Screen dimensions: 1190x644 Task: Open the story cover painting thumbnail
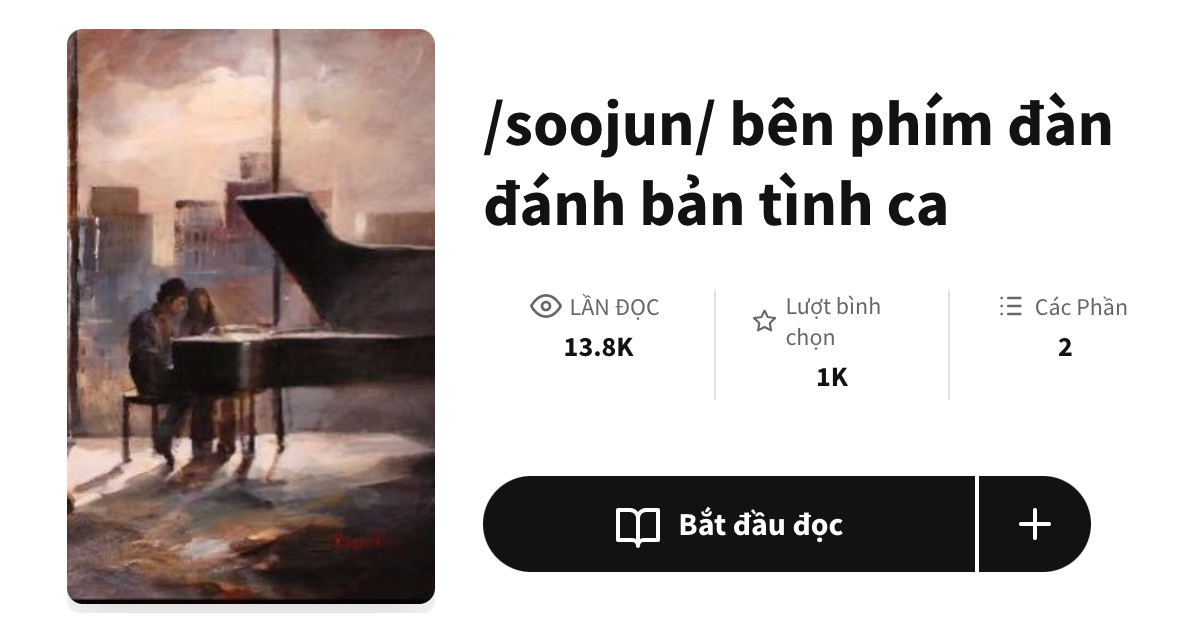click(x=251, y=316)
